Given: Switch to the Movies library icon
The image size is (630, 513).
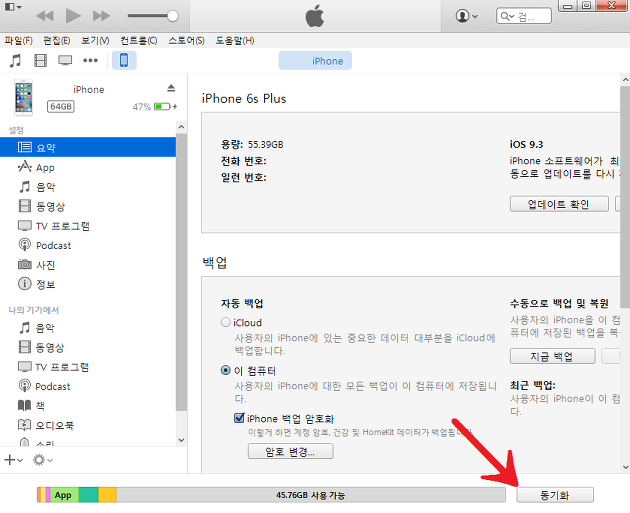Looking at the screenshot, I should pyautogui.click(x=41, y=61).
